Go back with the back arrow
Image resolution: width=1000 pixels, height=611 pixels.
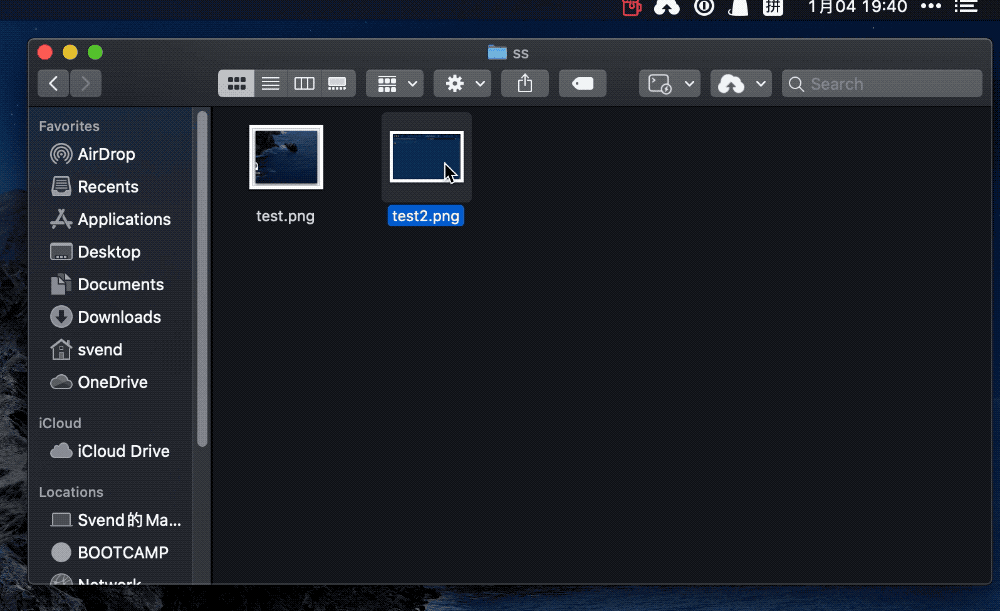pos(54,84)
